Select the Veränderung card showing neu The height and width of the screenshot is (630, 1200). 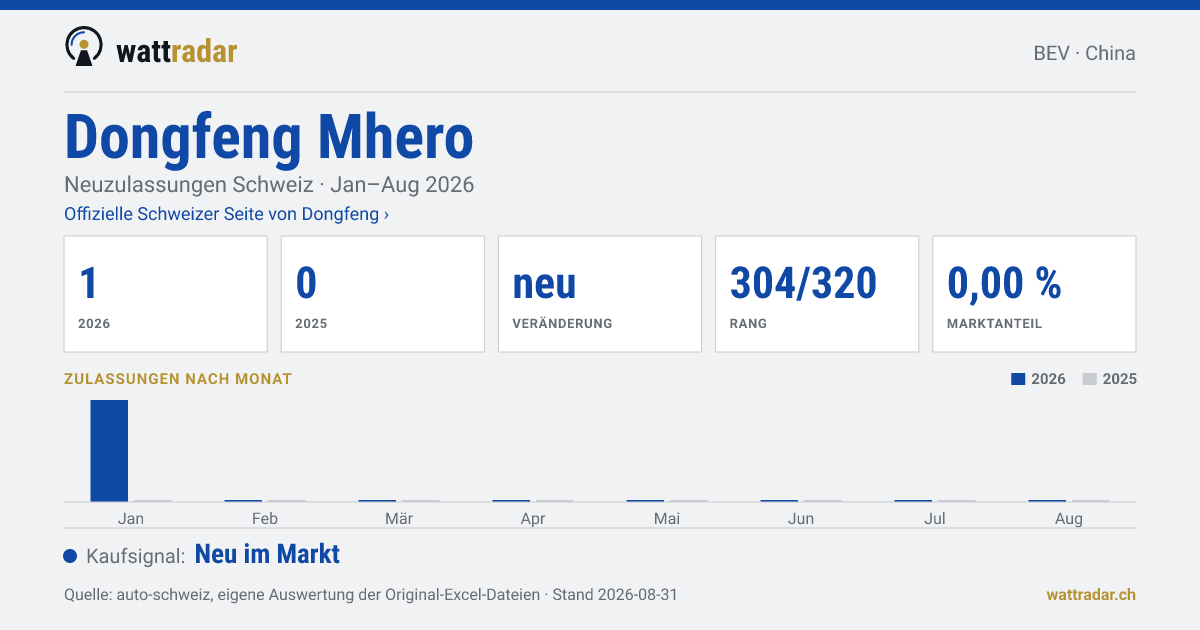coord(600,294)
